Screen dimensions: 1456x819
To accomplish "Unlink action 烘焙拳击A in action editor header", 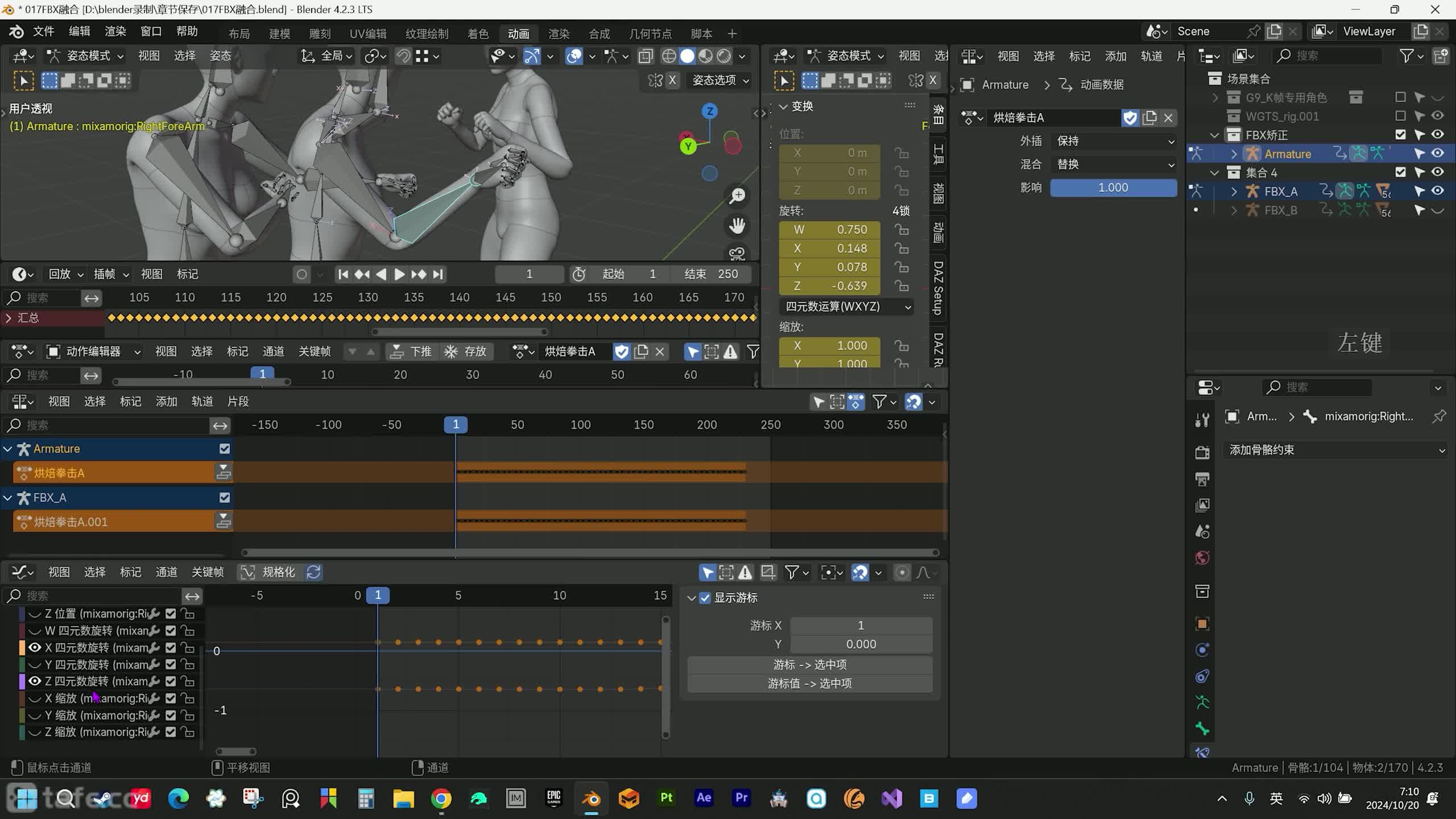I will (x=660, y=351).
